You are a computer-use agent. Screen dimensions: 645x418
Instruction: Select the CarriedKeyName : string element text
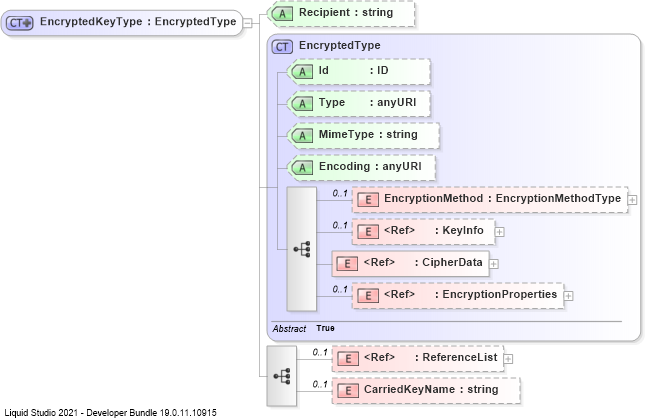(431, 389)
